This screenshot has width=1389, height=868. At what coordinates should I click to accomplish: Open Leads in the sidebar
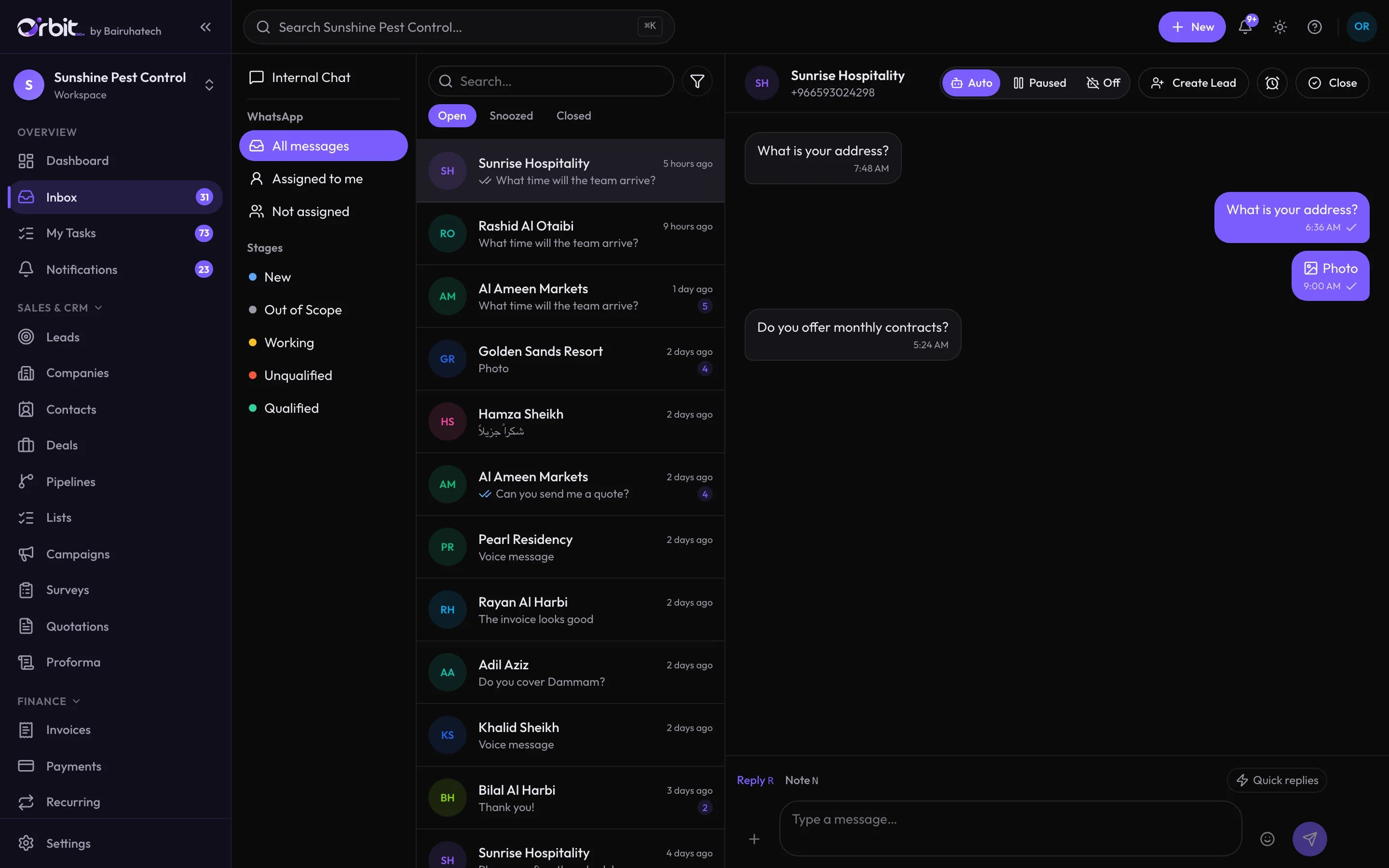pyautogui.click(x=115, y=337)
